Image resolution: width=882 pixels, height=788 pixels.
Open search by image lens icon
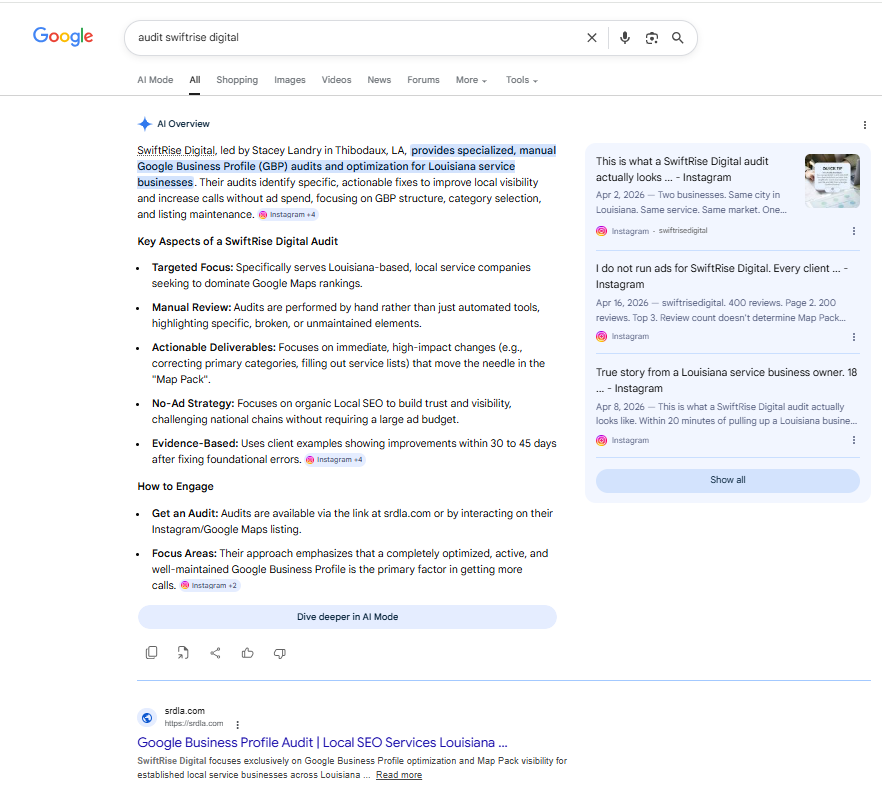click(651, 38)
